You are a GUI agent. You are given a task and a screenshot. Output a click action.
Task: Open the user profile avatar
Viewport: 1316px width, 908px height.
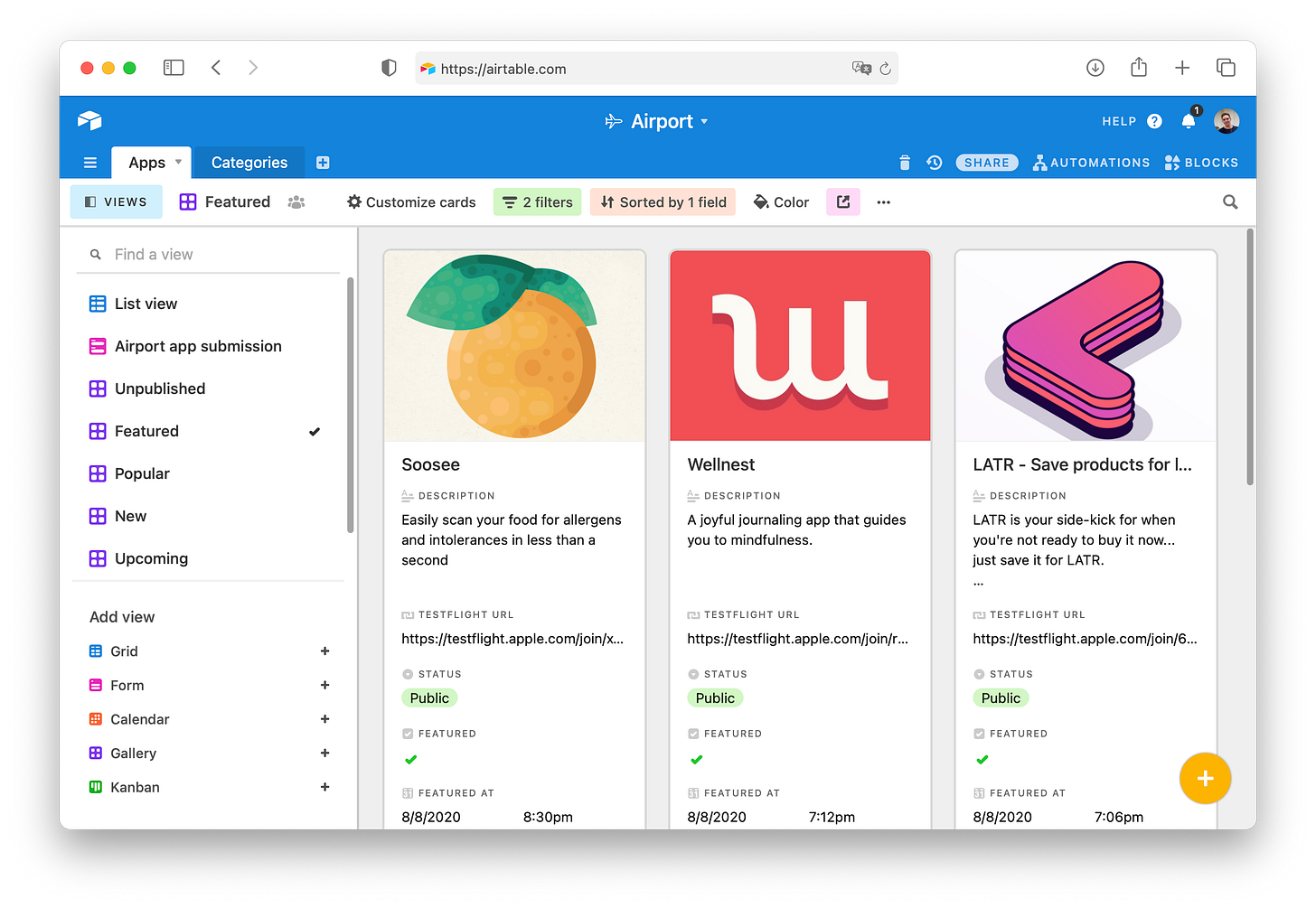pyautogui.click(x=1227, y=121)
